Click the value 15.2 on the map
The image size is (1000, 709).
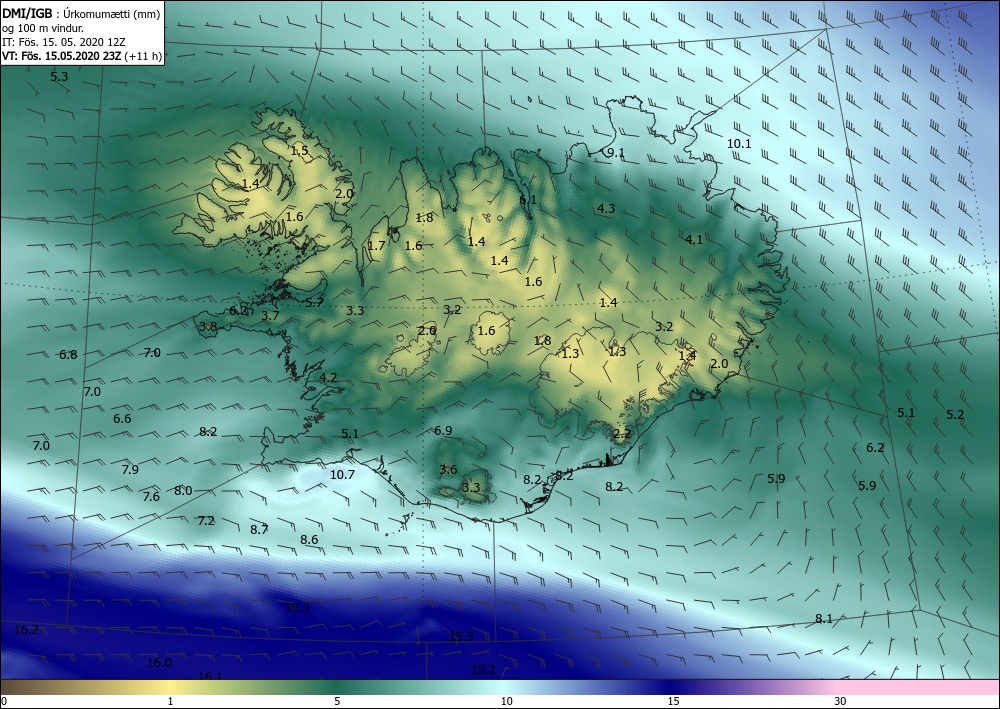tap(483, 669)
